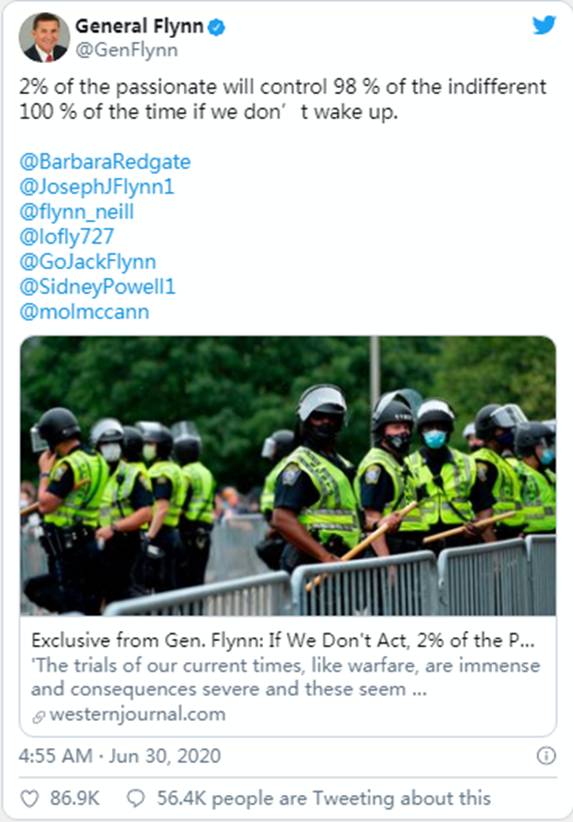
Task: Click the heart like icon
Action: 29,798
